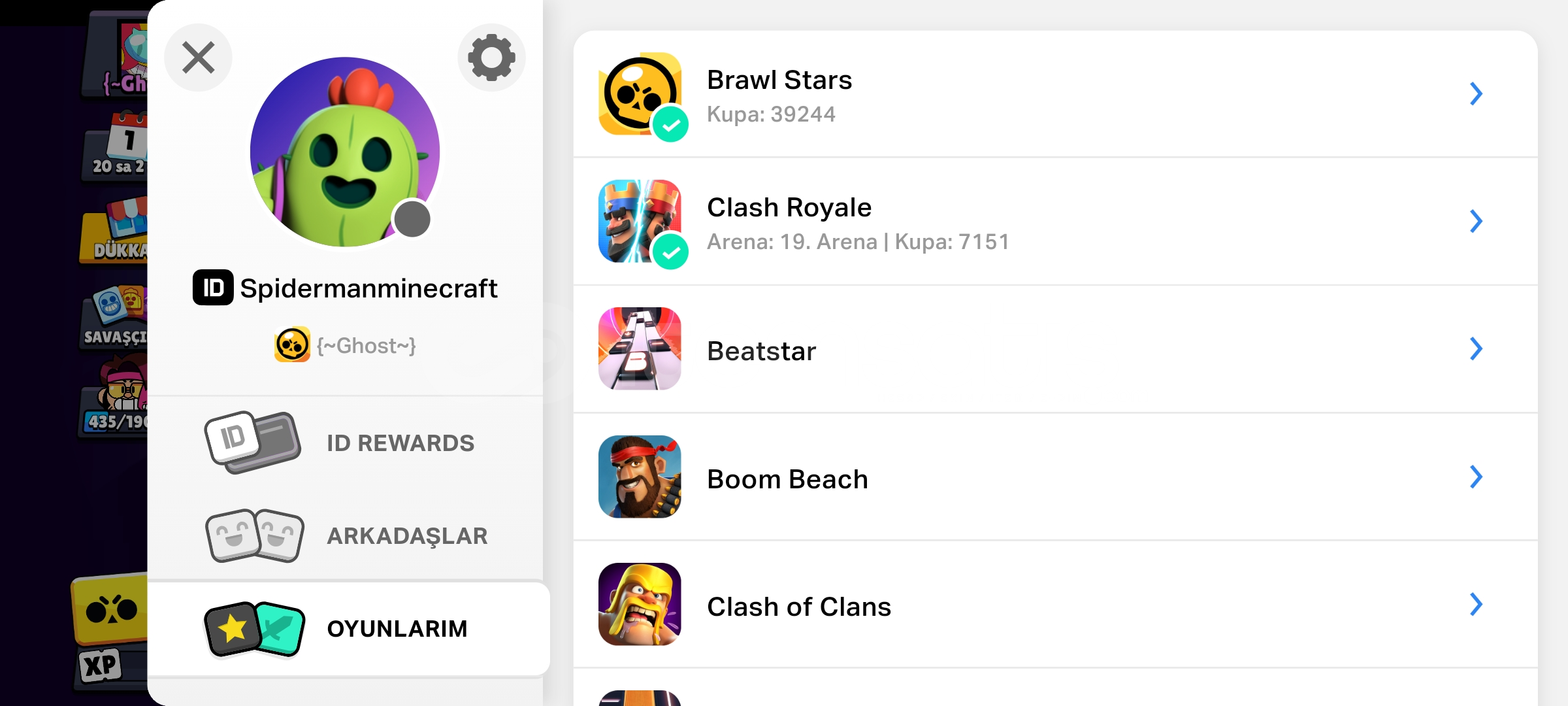The height and width of the screenshot is (706, 1568).
Task: Click the gray online status dot
Action: (412, 219)
